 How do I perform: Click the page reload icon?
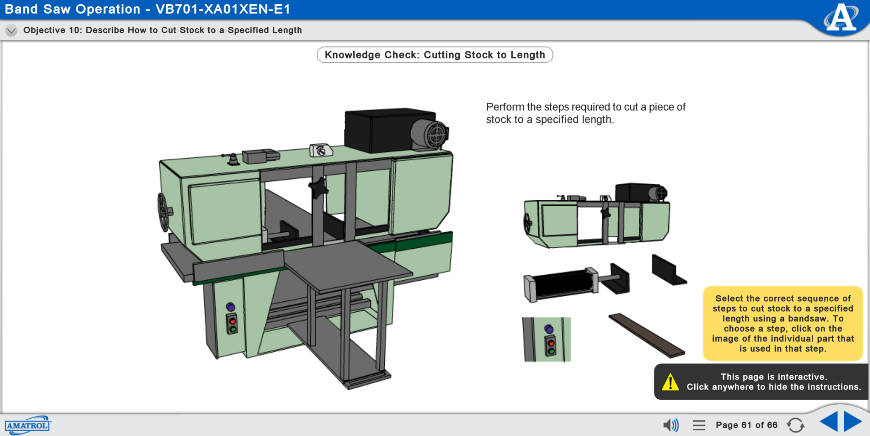pyautogui.click(x=796, y=425)
